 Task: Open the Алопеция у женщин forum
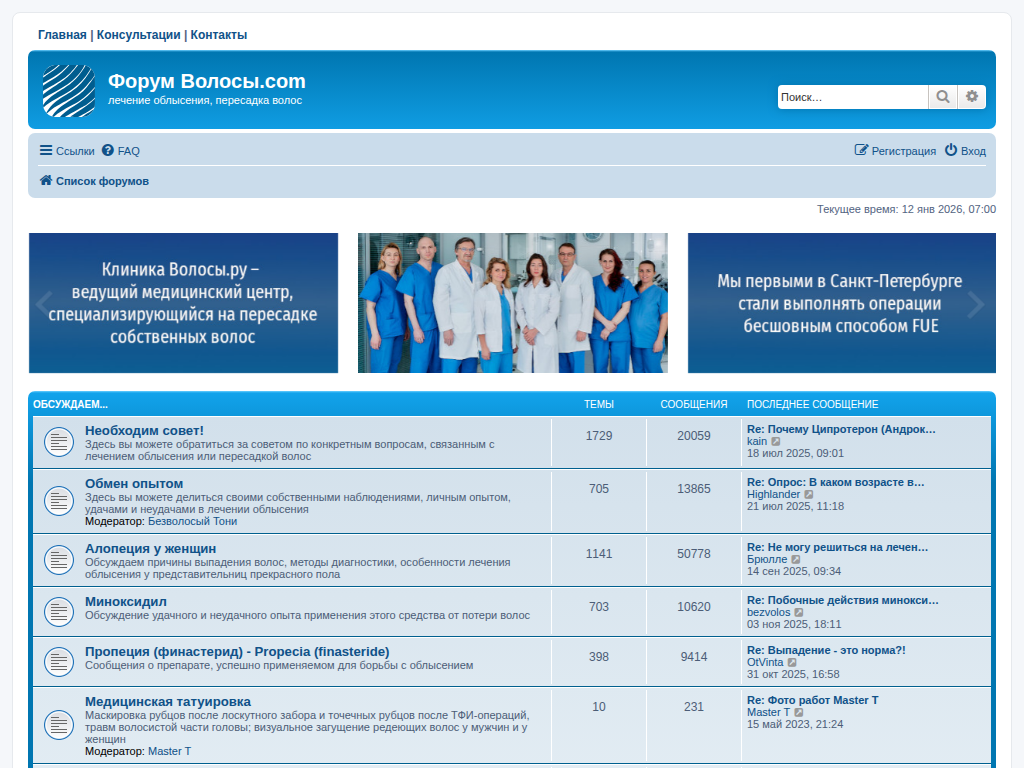(x=150, y=549)
